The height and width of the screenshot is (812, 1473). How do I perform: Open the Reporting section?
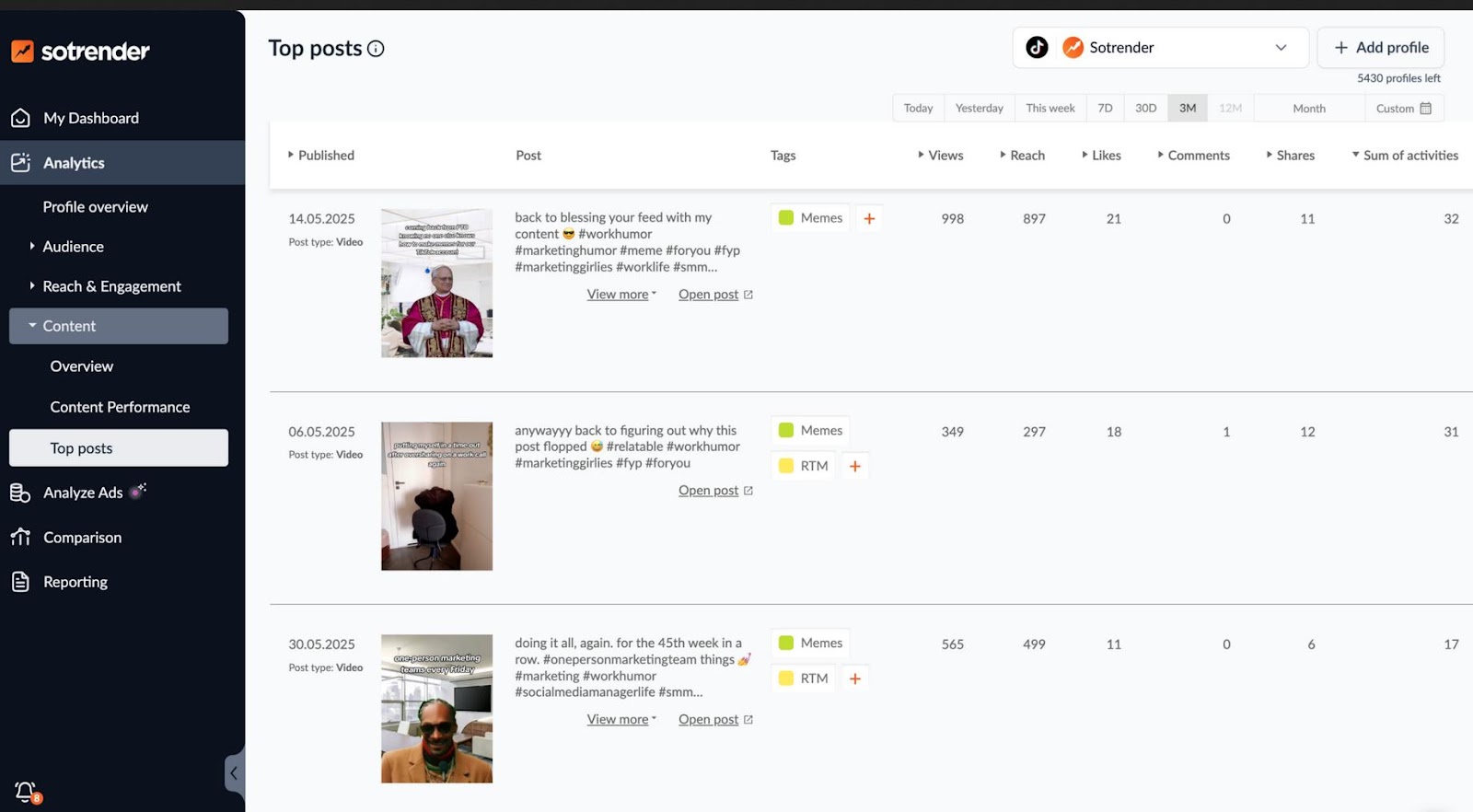(75, 582)
